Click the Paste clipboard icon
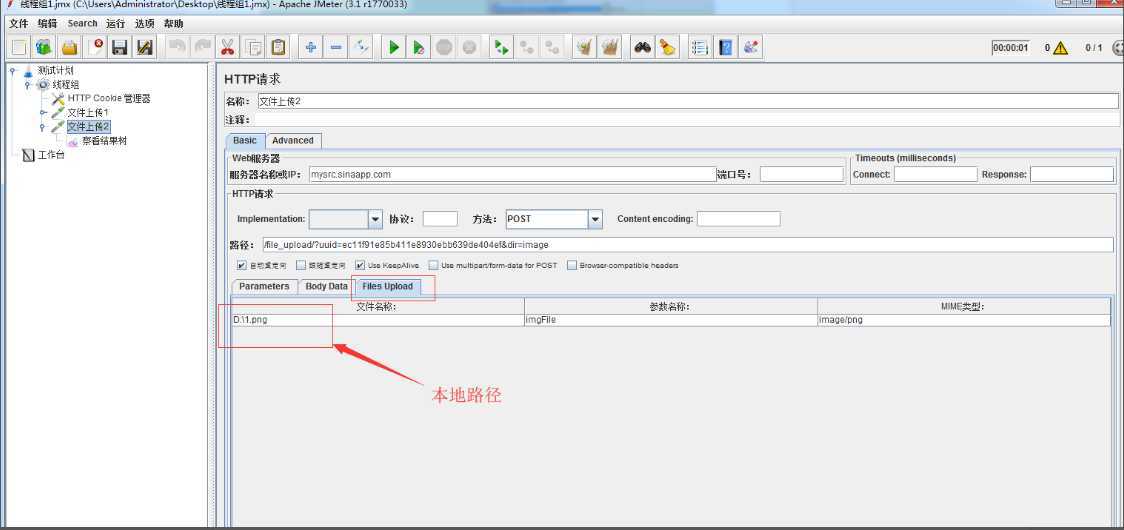The height and width of the screenshot is (530, 1124). [x=278, y=47]
